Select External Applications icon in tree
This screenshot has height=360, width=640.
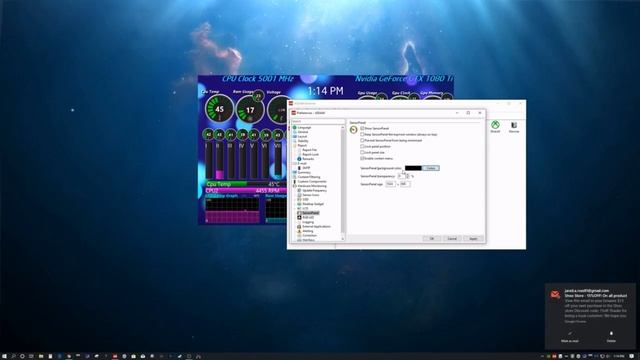tap(299, 226)
